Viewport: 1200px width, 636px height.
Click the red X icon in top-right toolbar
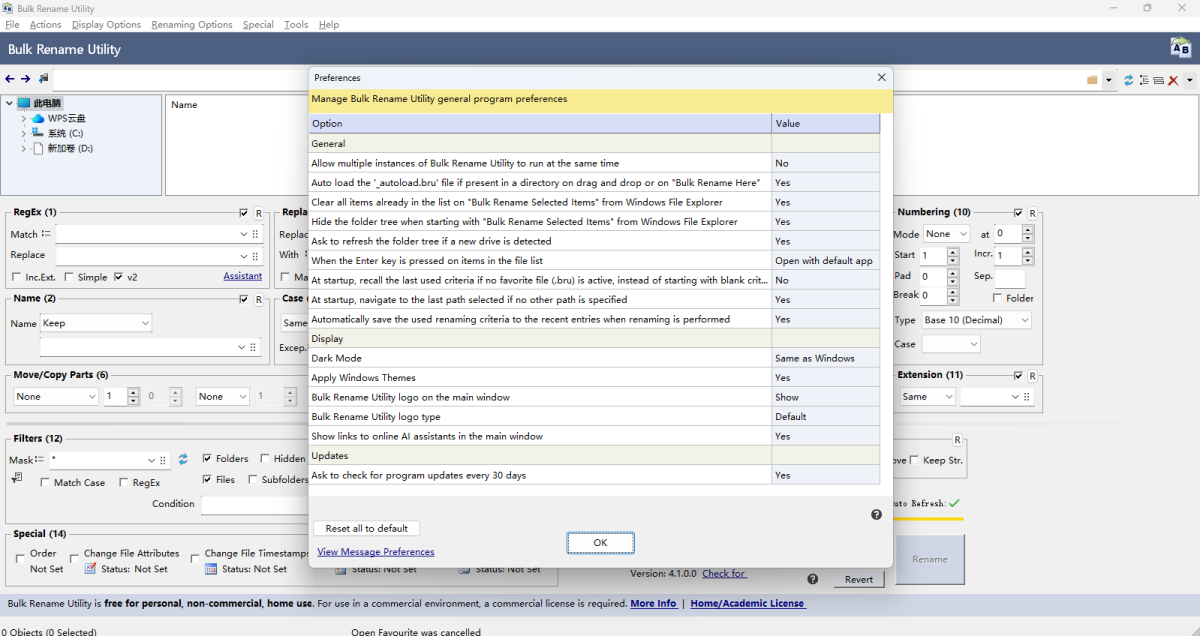pyautogui.click(x=1173, y=80)
